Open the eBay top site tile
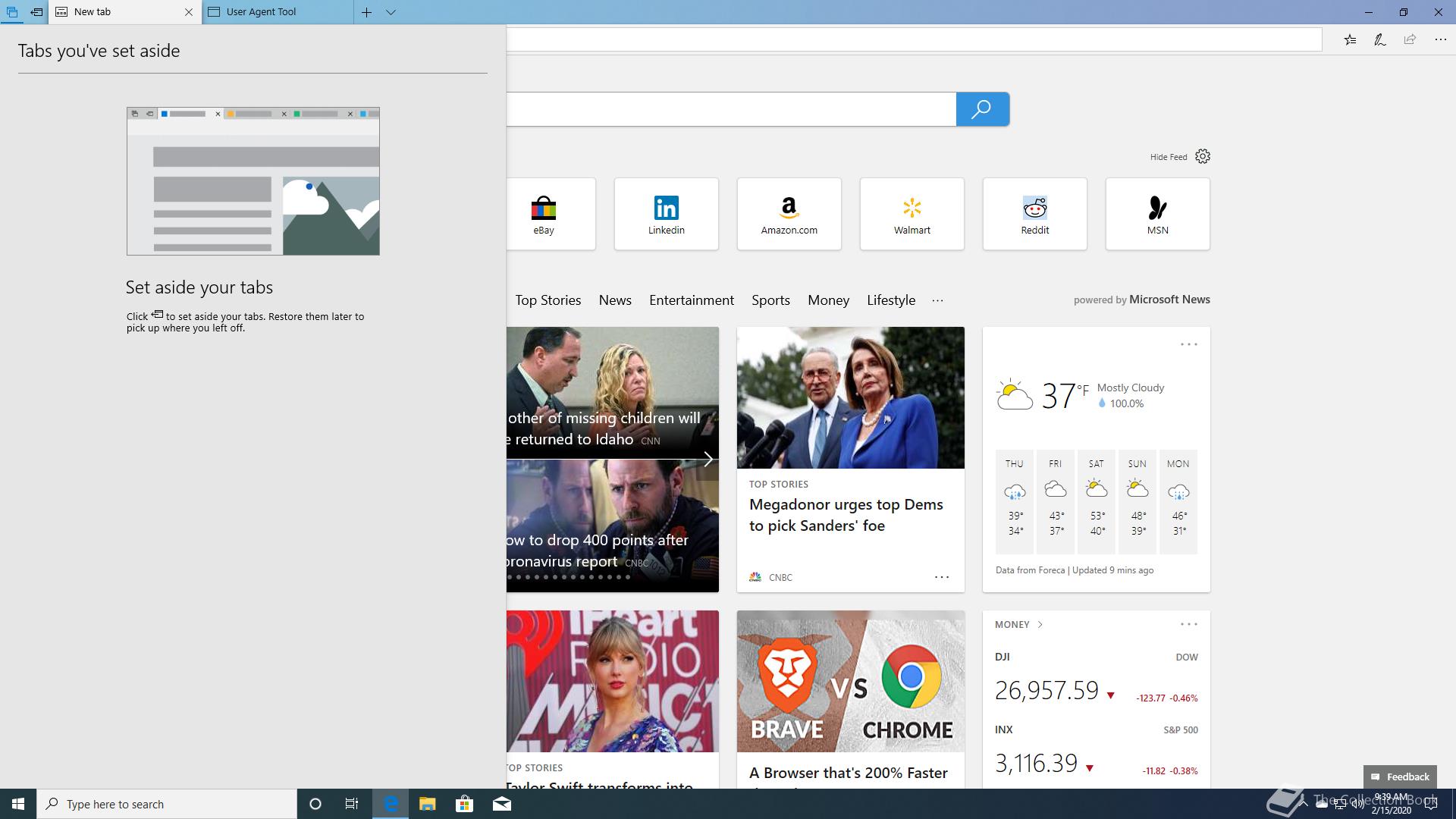 coord(551,214)
